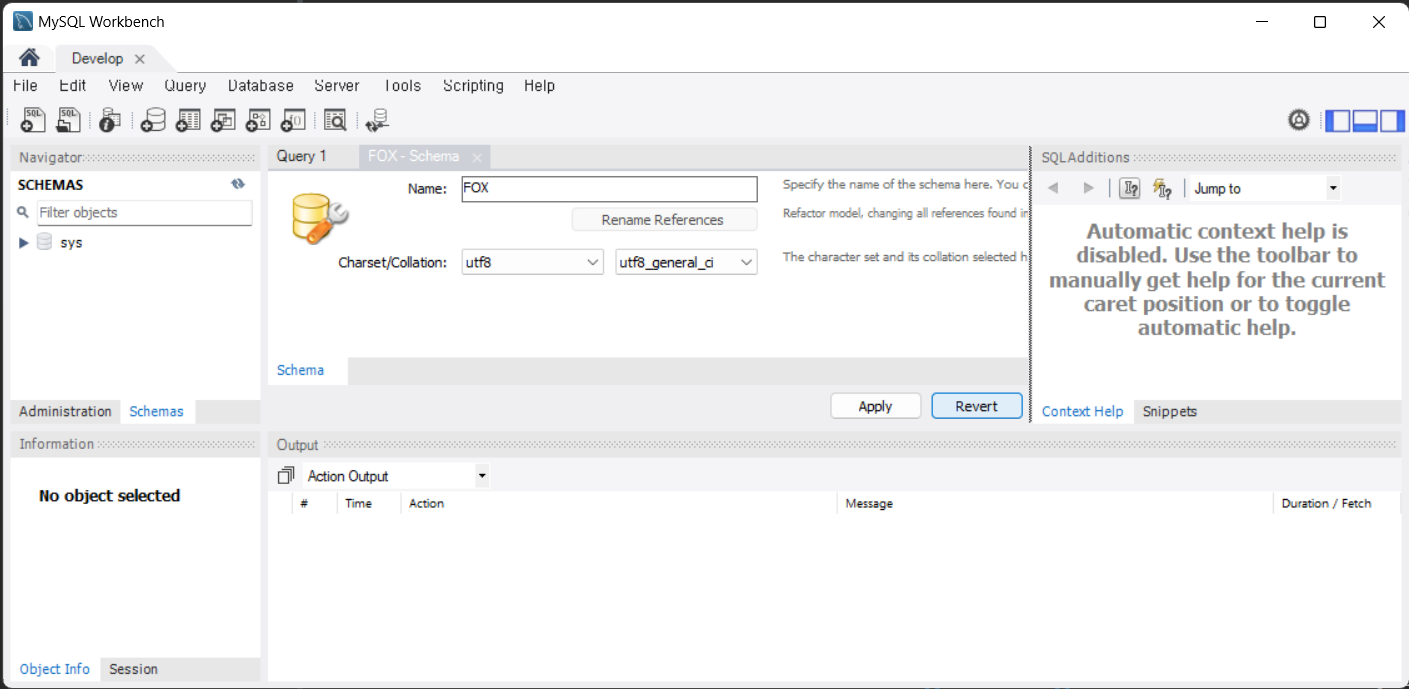Viewport: 1409px width, 689px height.
Task: Click the output copy icon beside Action Output
Action: tap(287, 476)
